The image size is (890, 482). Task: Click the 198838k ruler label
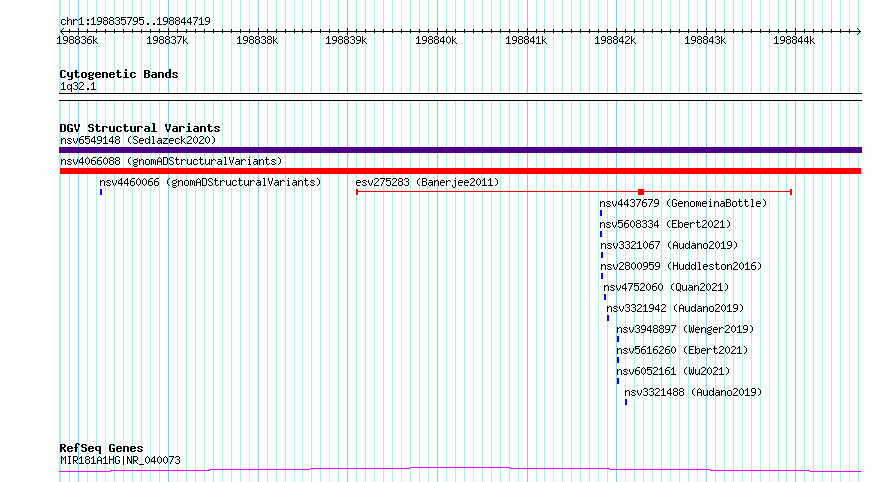tap(257, 40)
